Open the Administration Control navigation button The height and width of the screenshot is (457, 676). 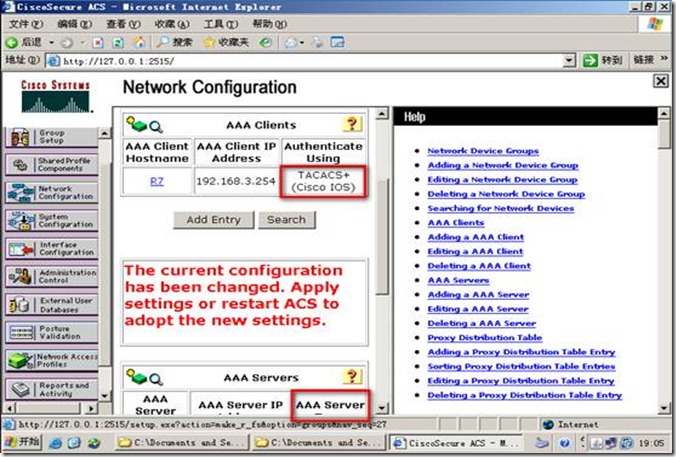pyautogui.click(x=52, y=277)
